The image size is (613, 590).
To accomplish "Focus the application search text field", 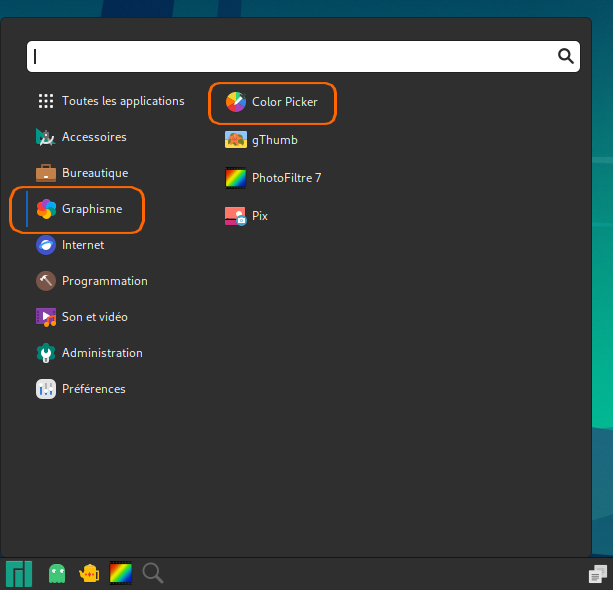I will (290, 56).
